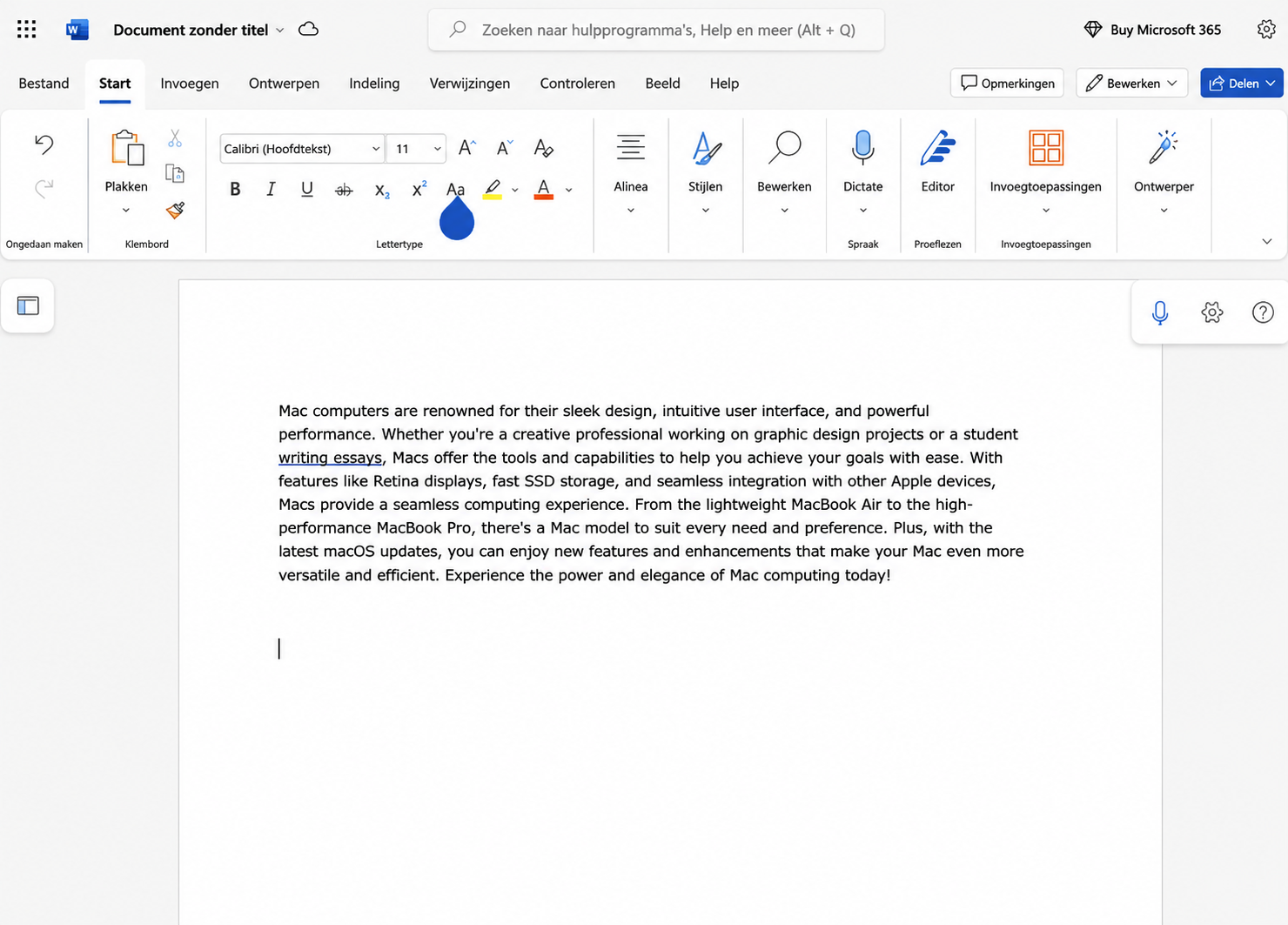The width and height of the screenshot is (1288, 925).
Task: Expand the Stijlen styles menu
Action: click(706, 211)
